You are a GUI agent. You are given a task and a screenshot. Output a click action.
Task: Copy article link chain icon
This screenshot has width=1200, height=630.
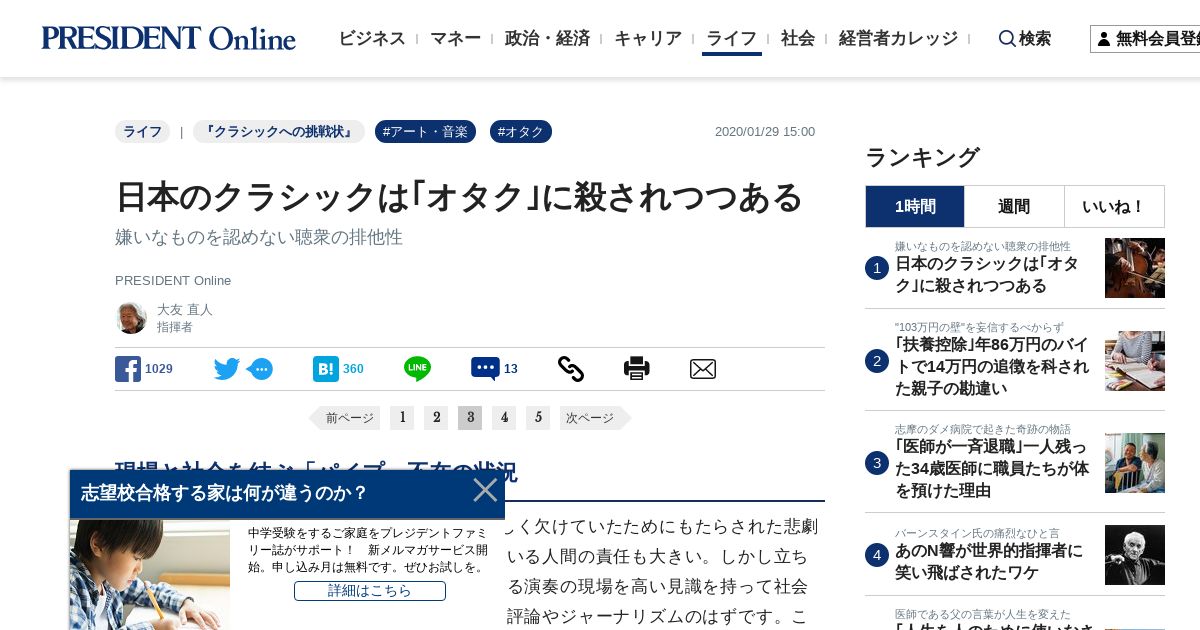(571, 369)
